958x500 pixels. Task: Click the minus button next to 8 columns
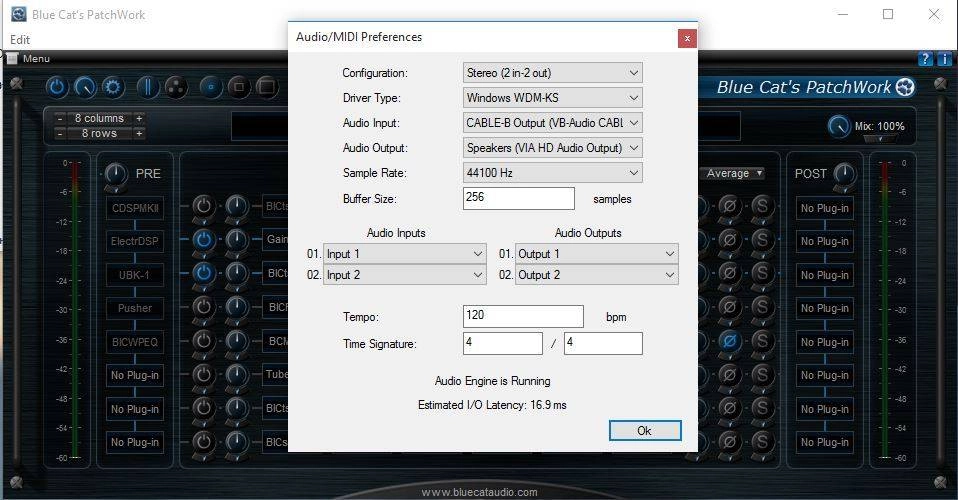[60, 118]
